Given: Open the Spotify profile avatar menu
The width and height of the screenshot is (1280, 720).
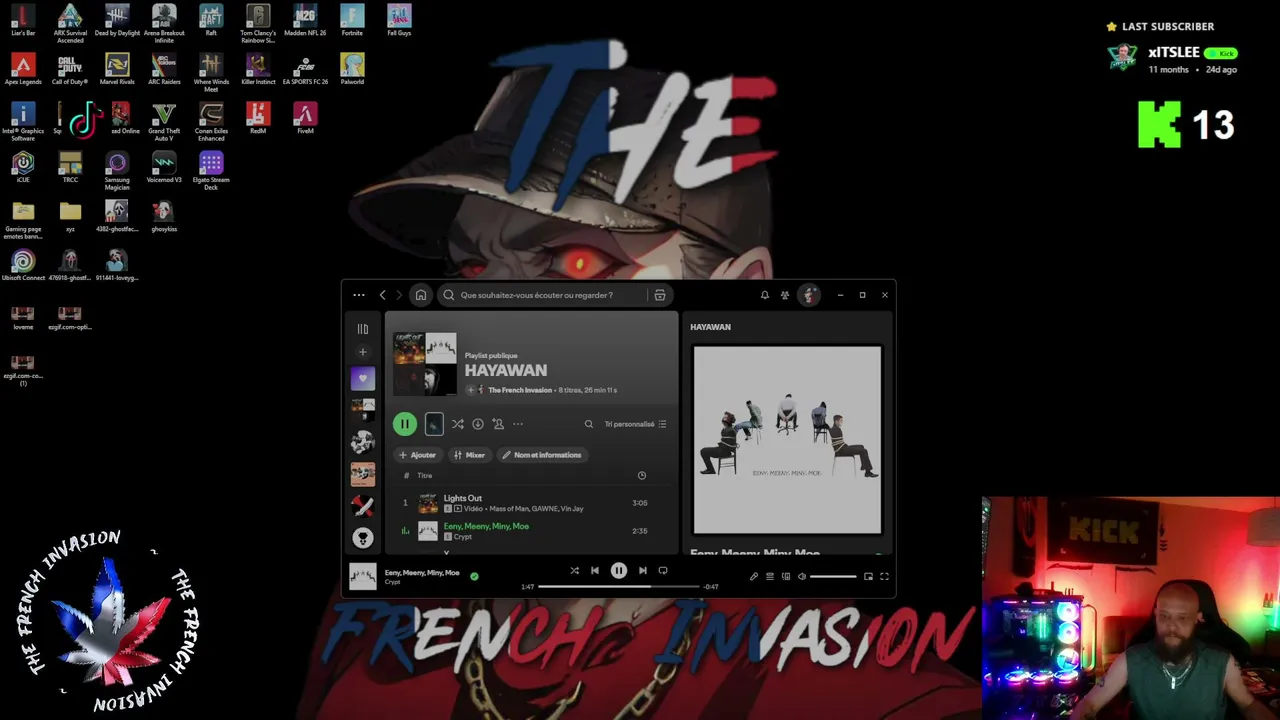Looking at the screenshot, I should (x=809, y=295).
